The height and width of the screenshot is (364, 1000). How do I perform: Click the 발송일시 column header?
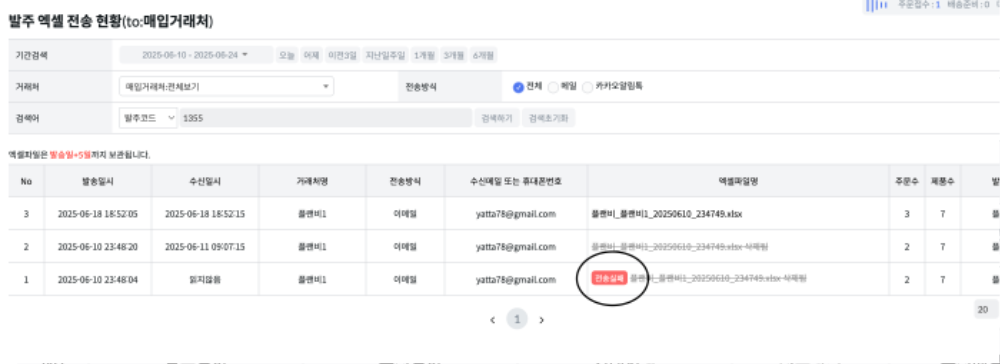[98, 181]
